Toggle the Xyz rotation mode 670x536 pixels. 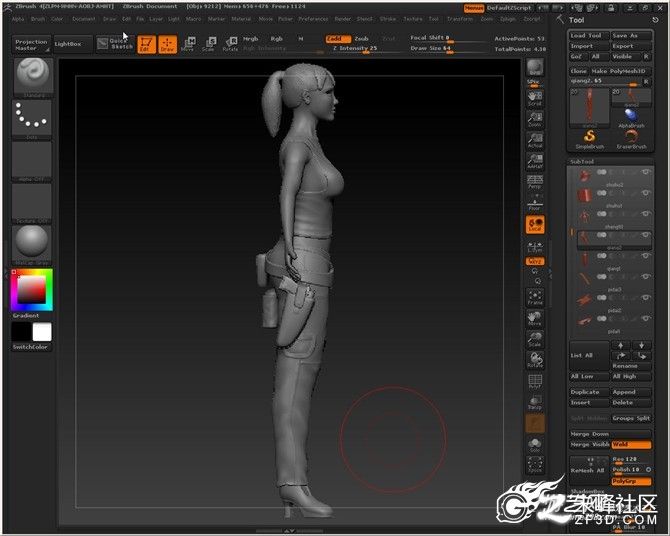pos(535,261)
